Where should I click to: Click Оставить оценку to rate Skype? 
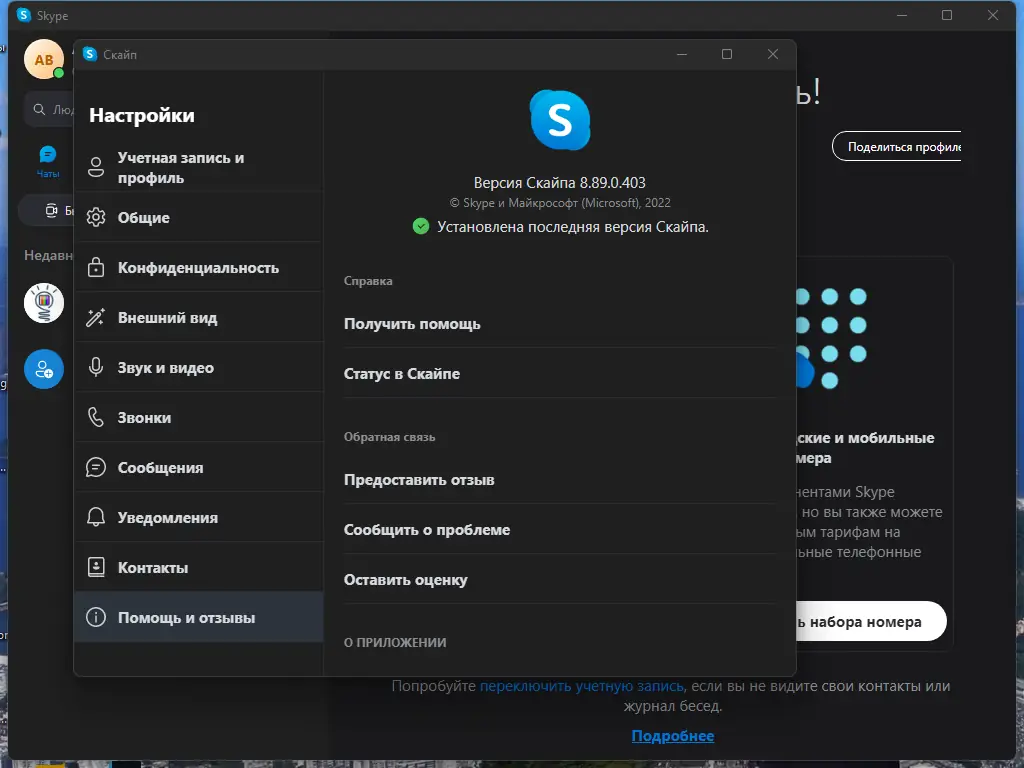click(408, 579)
